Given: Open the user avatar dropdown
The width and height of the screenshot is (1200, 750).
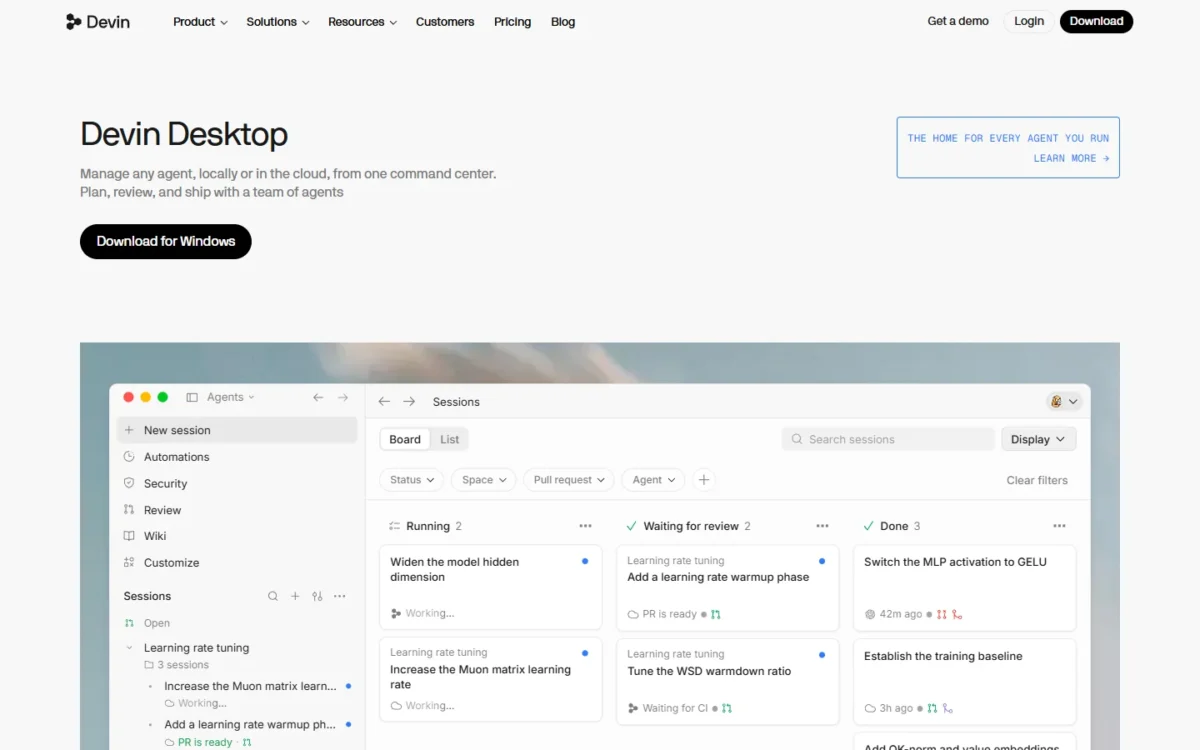Looking at the screenshot, I should [x=1065, y=401].
